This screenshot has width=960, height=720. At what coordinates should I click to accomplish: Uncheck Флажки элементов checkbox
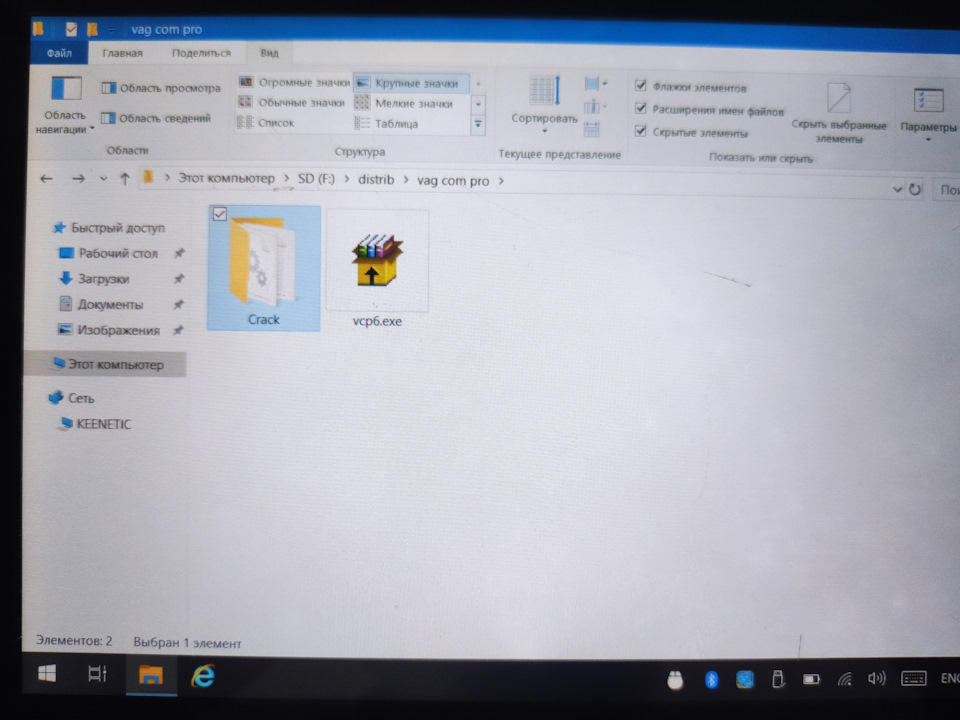tap(640, 85)
